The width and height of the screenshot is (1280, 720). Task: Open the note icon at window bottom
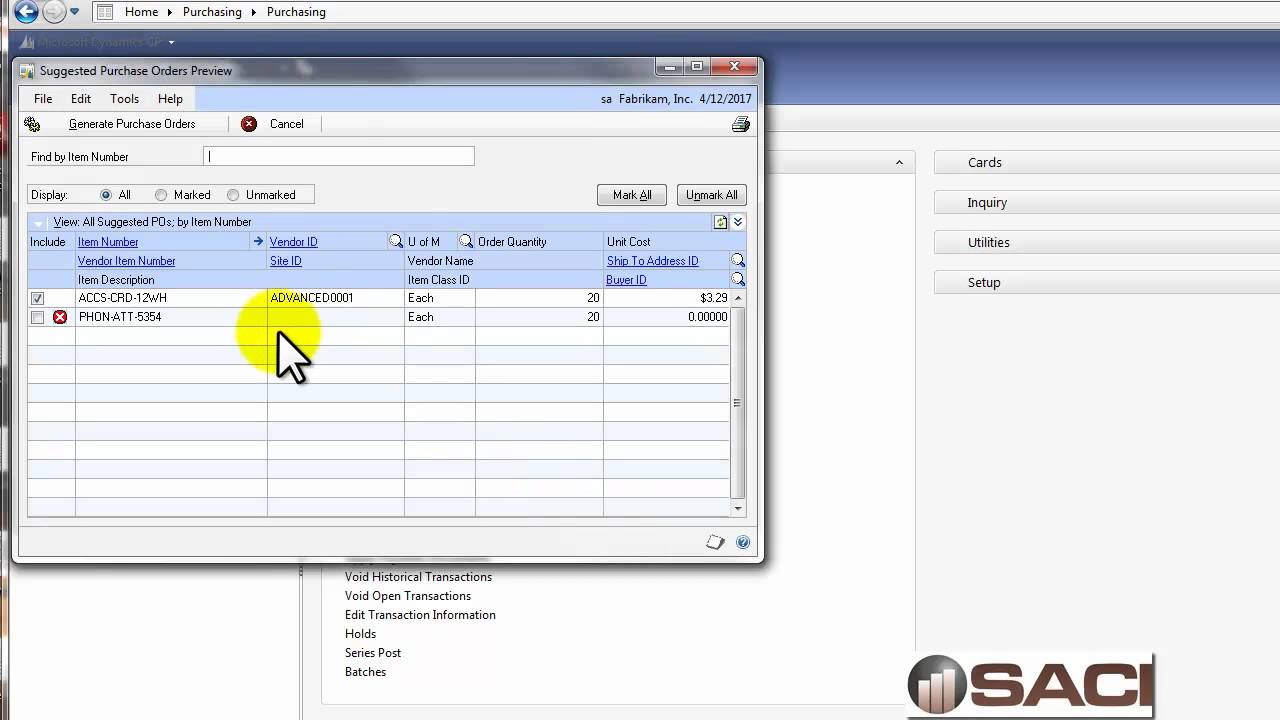[x=715, y=542]
